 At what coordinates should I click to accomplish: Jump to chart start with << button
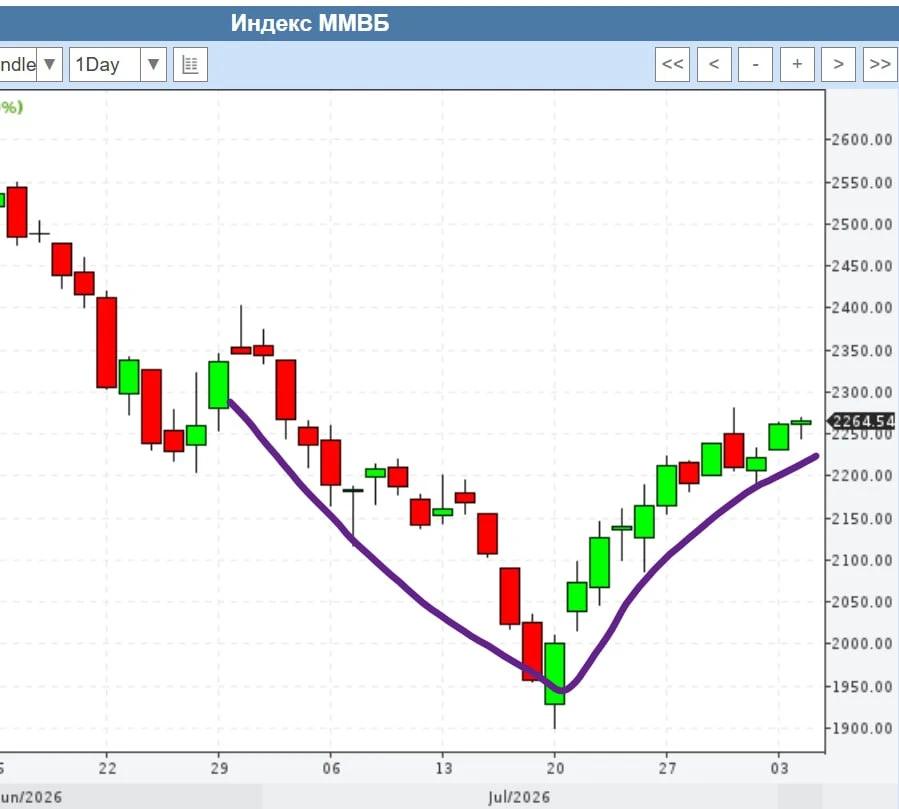(673, 64)
